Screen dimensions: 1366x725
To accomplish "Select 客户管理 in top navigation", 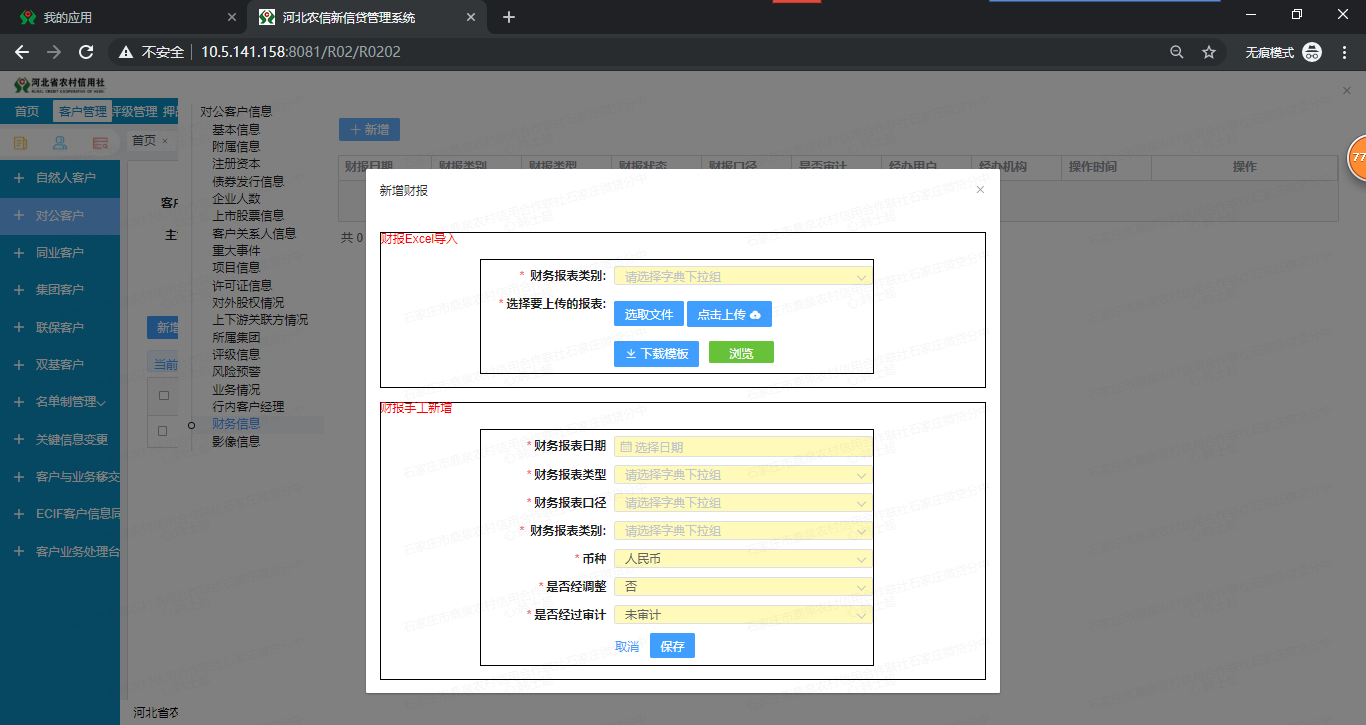I will click(x=82, y=112).
